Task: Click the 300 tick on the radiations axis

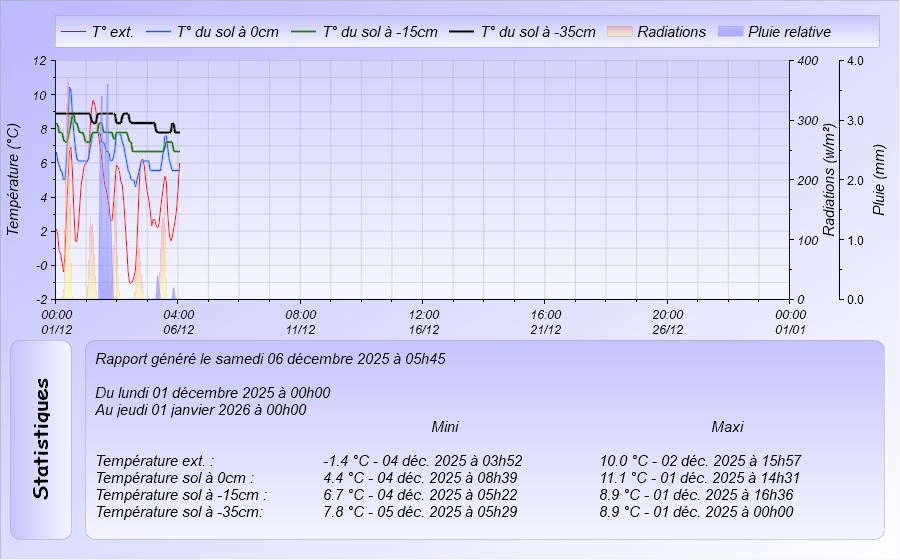Action: [808, 120]
